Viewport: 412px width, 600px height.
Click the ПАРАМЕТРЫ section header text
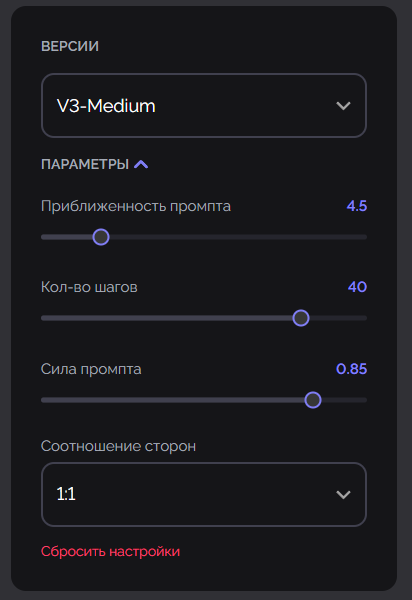pyautogui.click(x=85, y=165)
